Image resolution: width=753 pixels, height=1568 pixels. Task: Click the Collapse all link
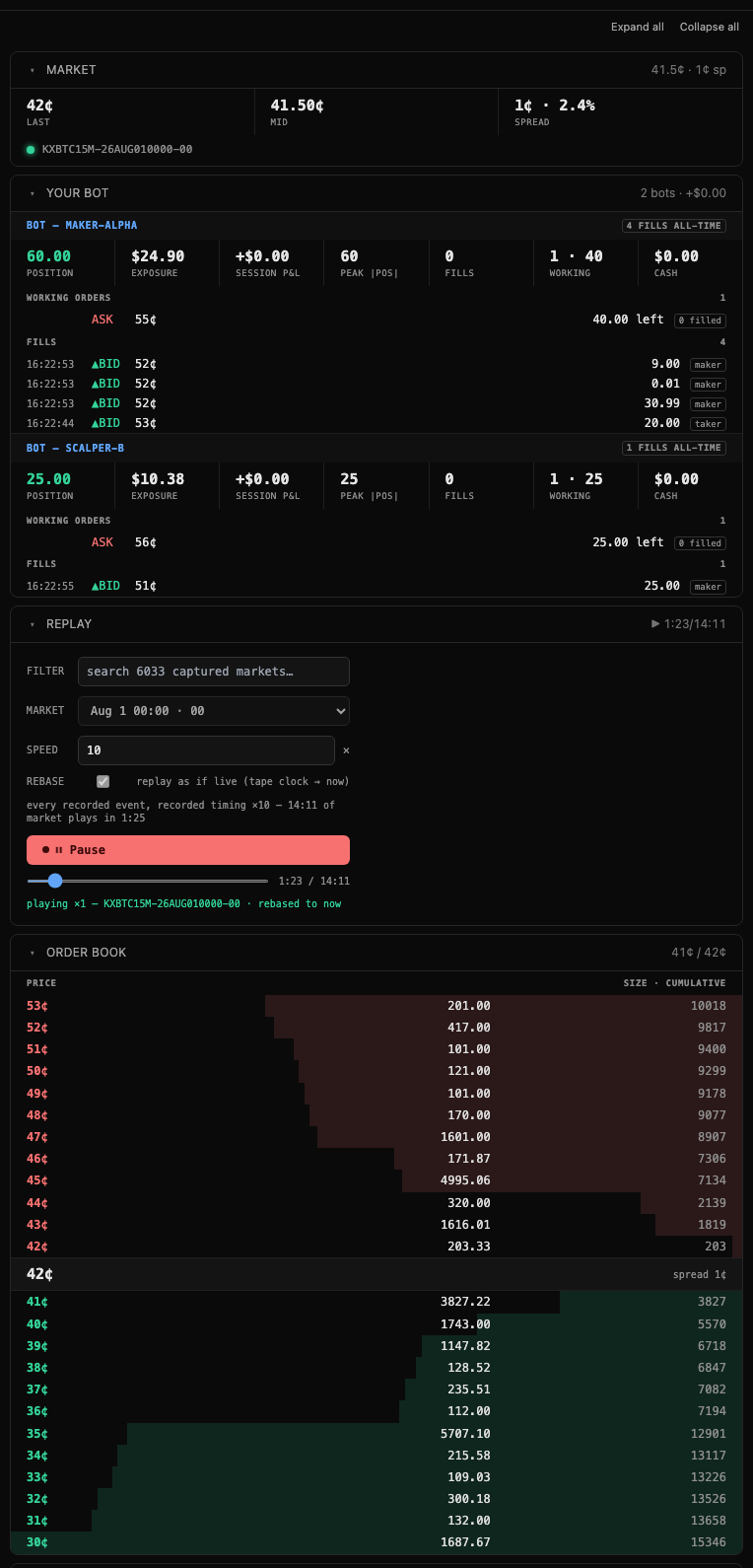[709, 27]
